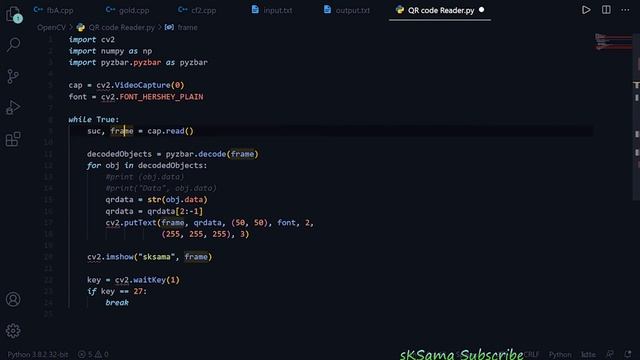The height and width of the screenshot is (360, 640).
Task: Click the CRLF line ending indicator
Action: tap(531, 354)
